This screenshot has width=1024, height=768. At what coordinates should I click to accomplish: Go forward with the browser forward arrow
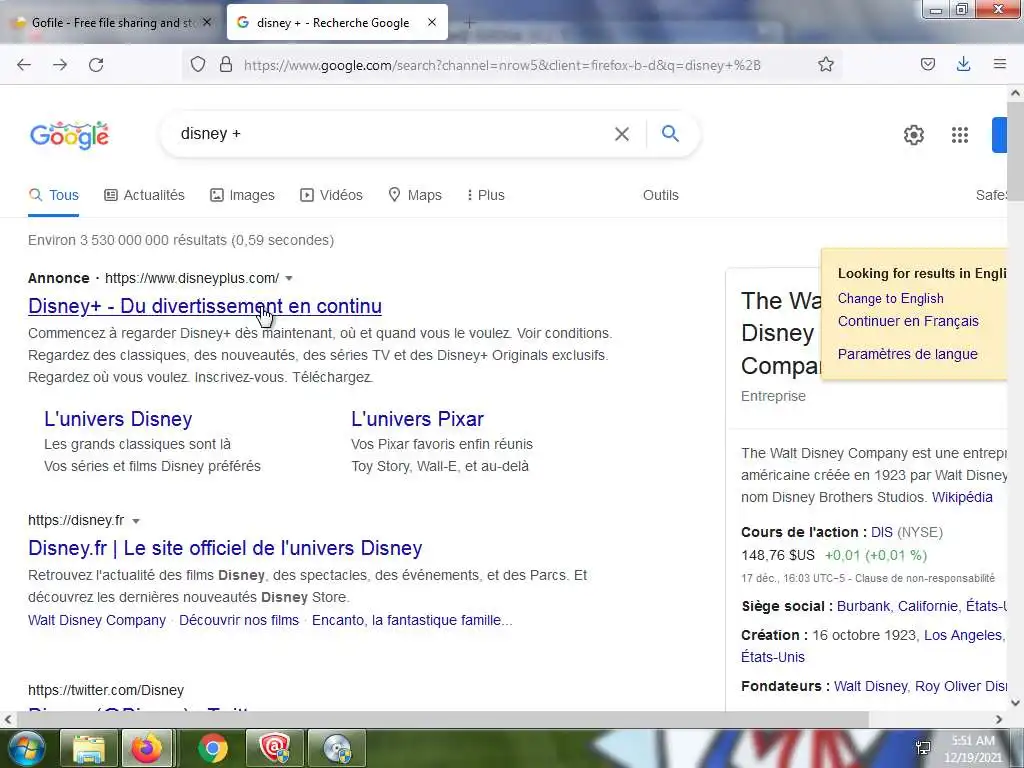click(x=60, y=65)
